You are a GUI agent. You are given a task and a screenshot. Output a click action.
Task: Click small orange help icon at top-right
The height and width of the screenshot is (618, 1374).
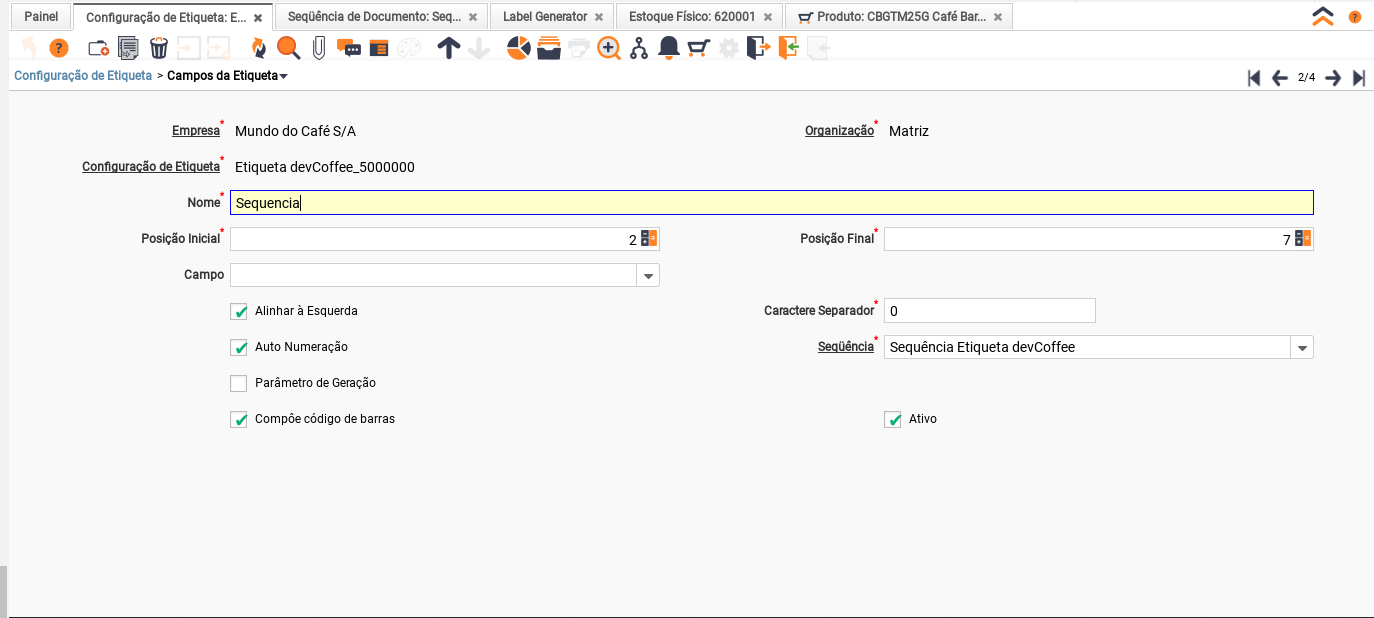pos(1355,17)
